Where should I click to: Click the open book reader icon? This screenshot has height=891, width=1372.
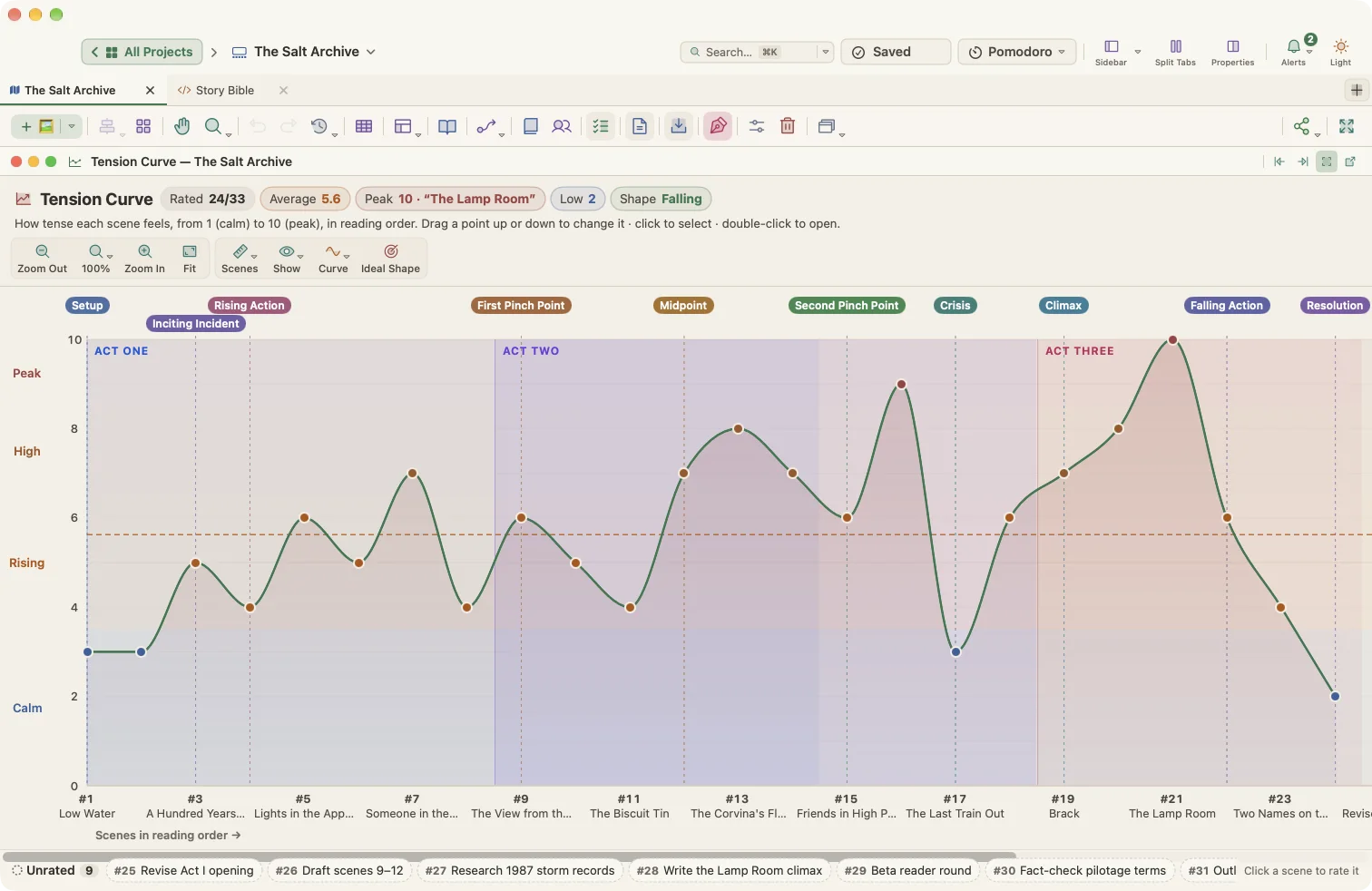tap(447, 126)
